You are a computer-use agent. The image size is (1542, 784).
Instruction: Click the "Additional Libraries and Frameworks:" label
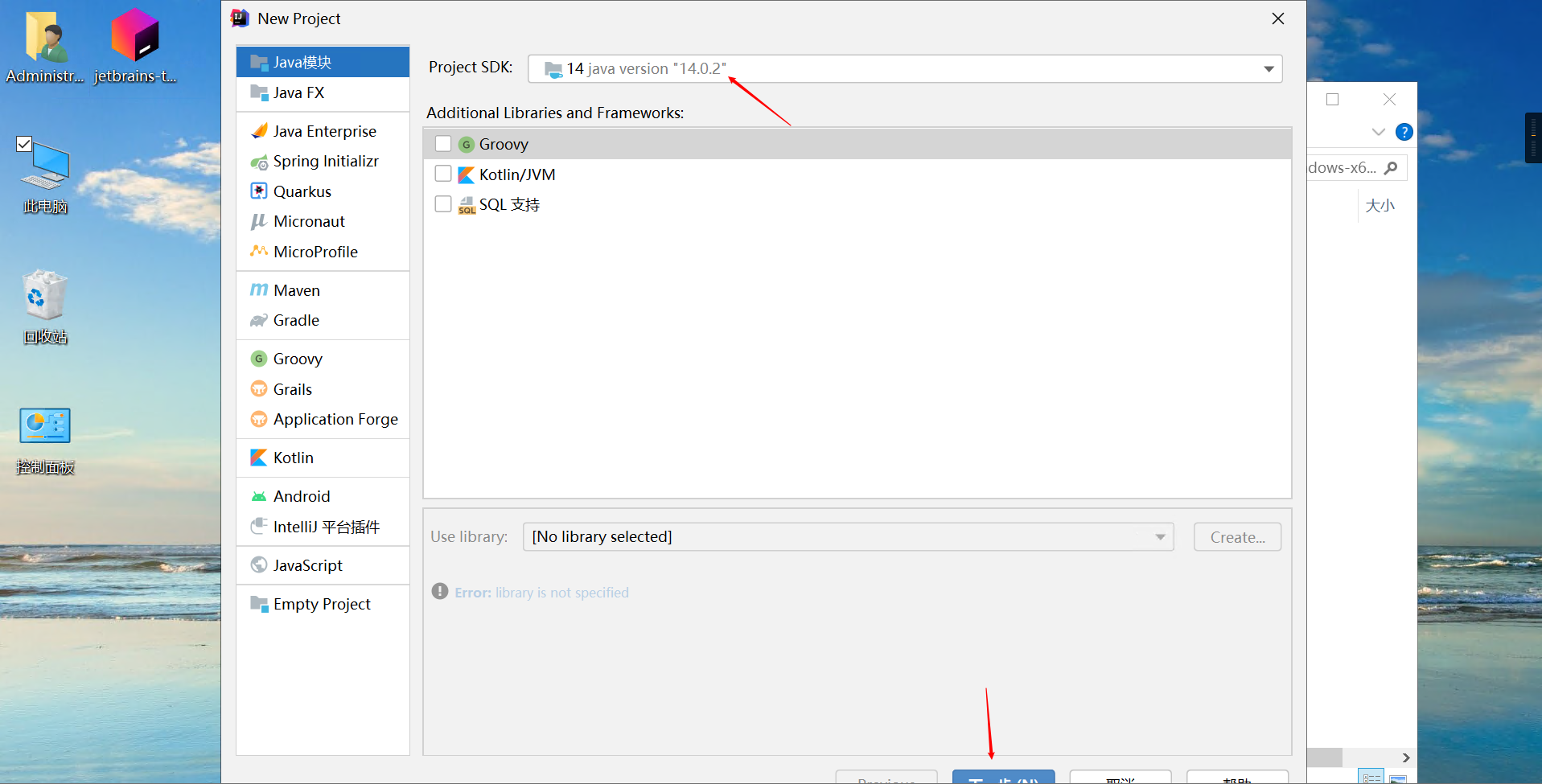555,113
